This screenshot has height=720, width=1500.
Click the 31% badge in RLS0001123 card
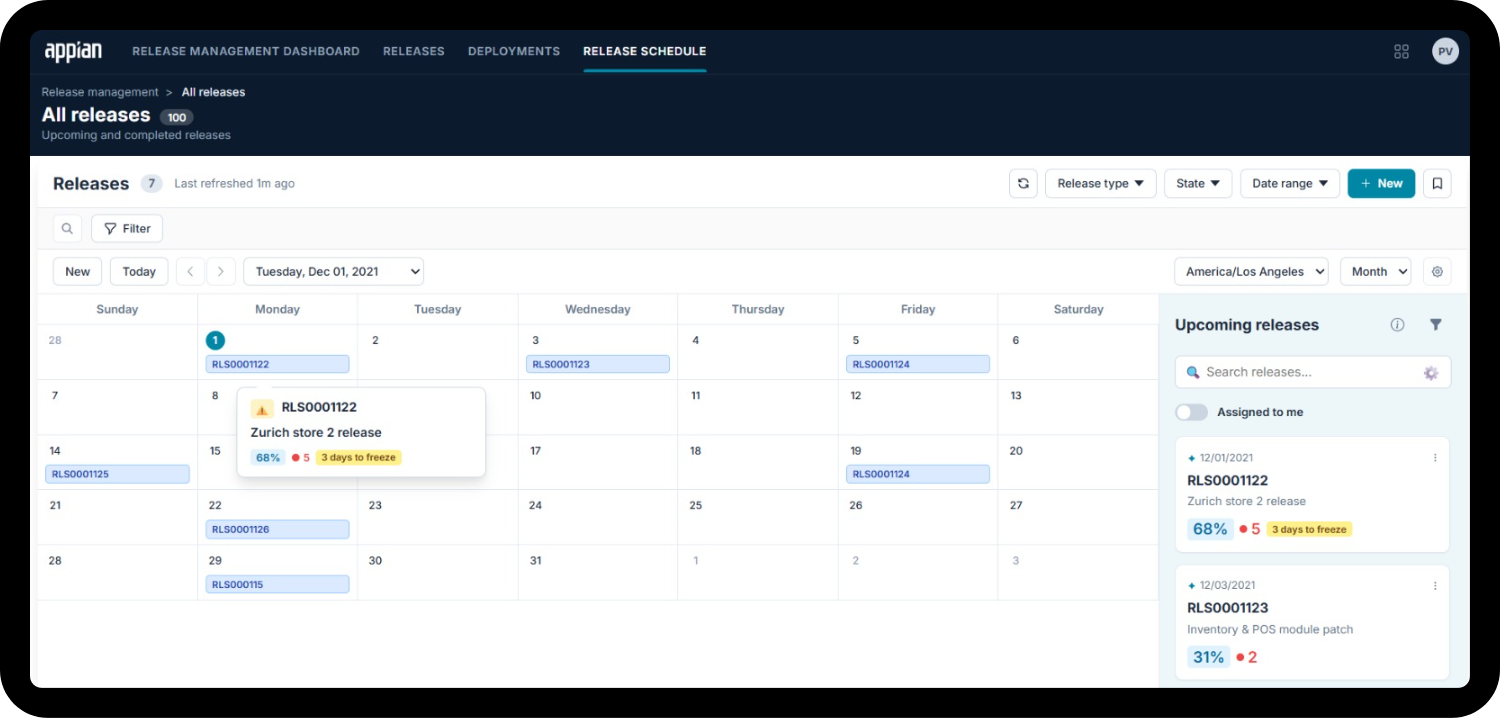(1208, 657)
